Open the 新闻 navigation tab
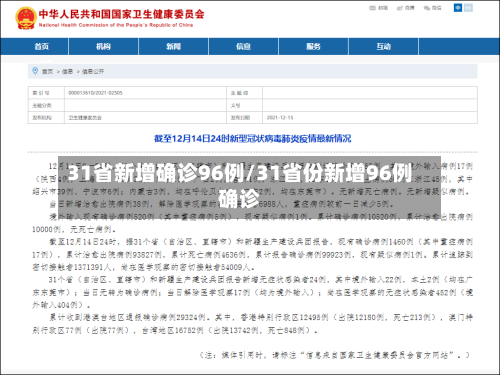 (x=173, y=46)
